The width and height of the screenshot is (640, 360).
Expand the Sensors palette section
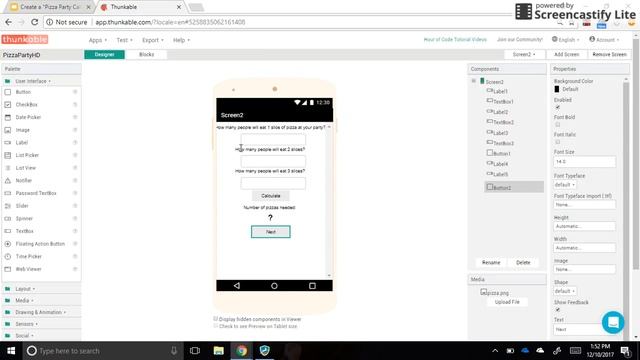pos(27,324)
